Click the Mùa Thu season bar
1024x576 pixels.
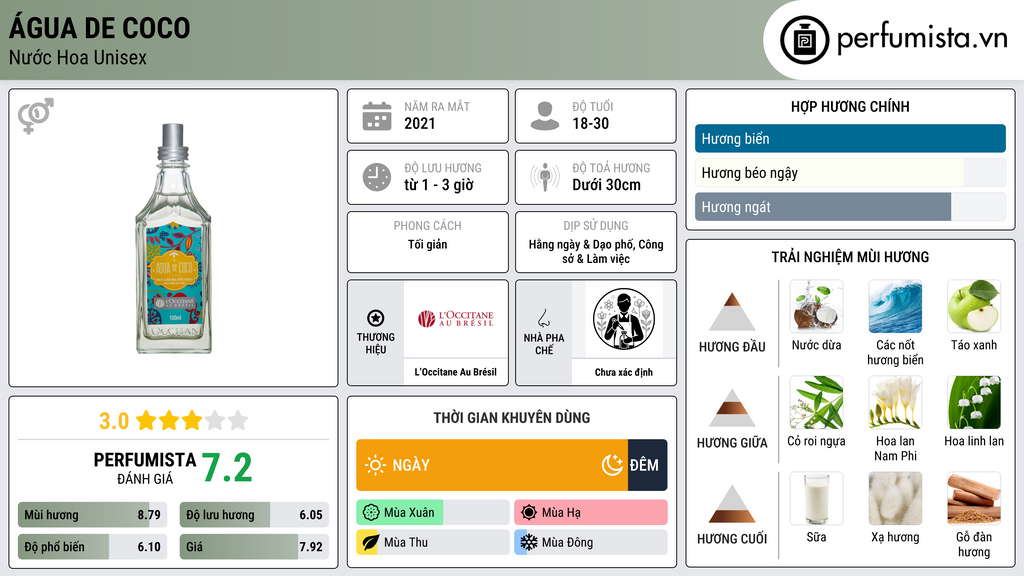tap(433, 542)
